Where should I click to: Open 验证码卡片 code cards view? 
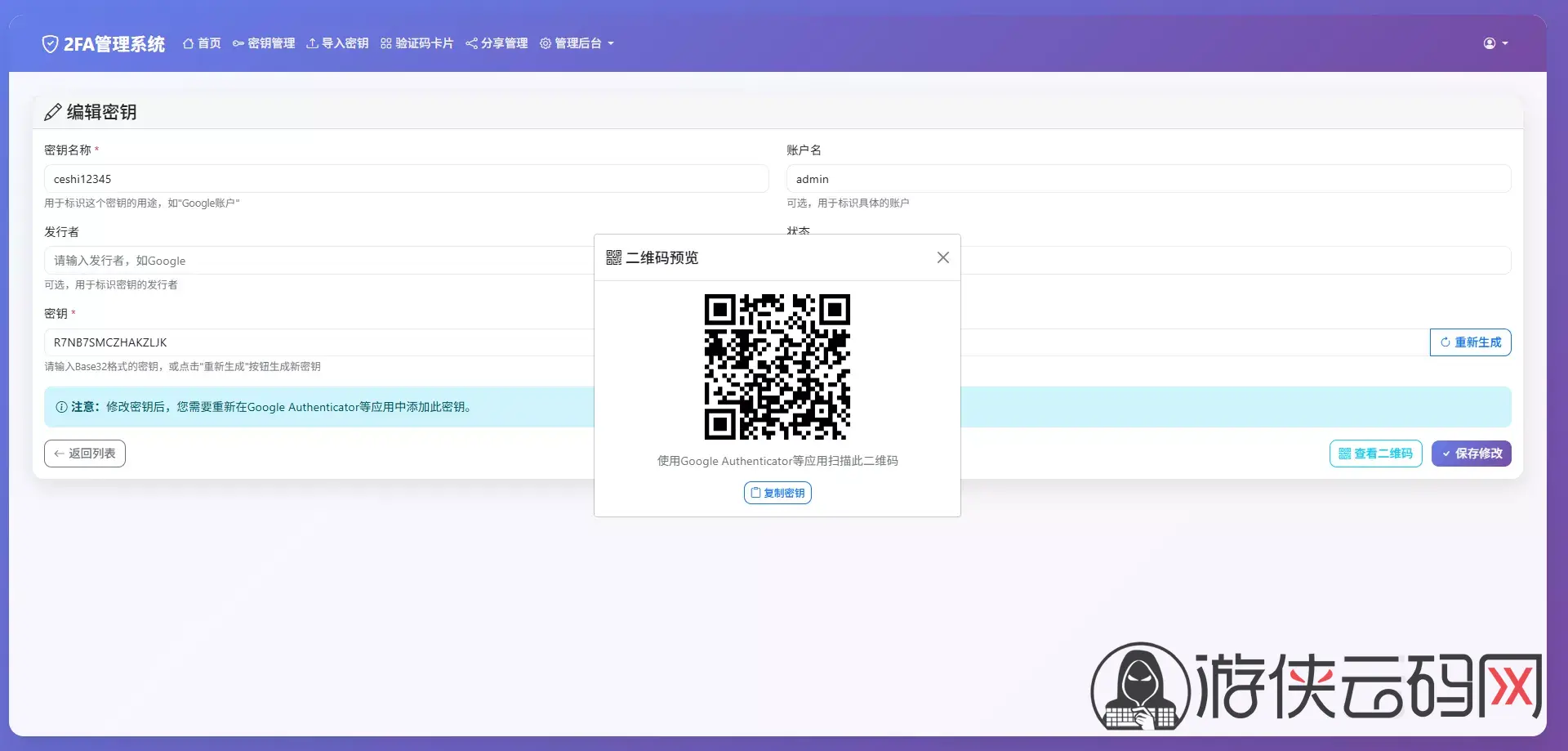click(x=416, y=43)
